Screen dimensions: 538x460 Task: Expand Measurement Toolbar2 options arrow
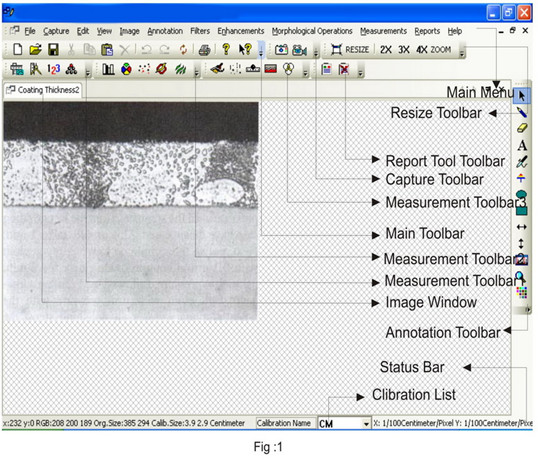(x=196, y=71)
